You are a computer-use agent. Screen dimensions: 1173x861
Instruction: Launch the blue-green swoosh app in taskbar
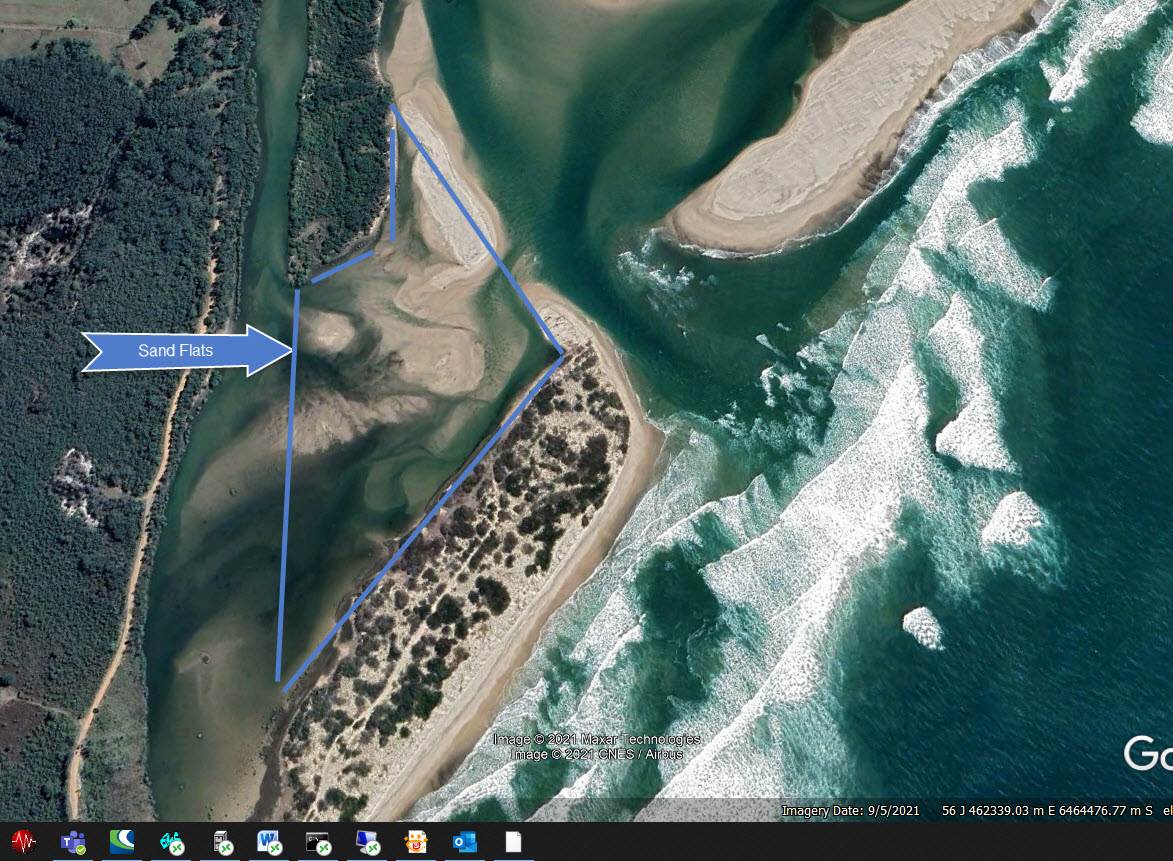point(122,842)
